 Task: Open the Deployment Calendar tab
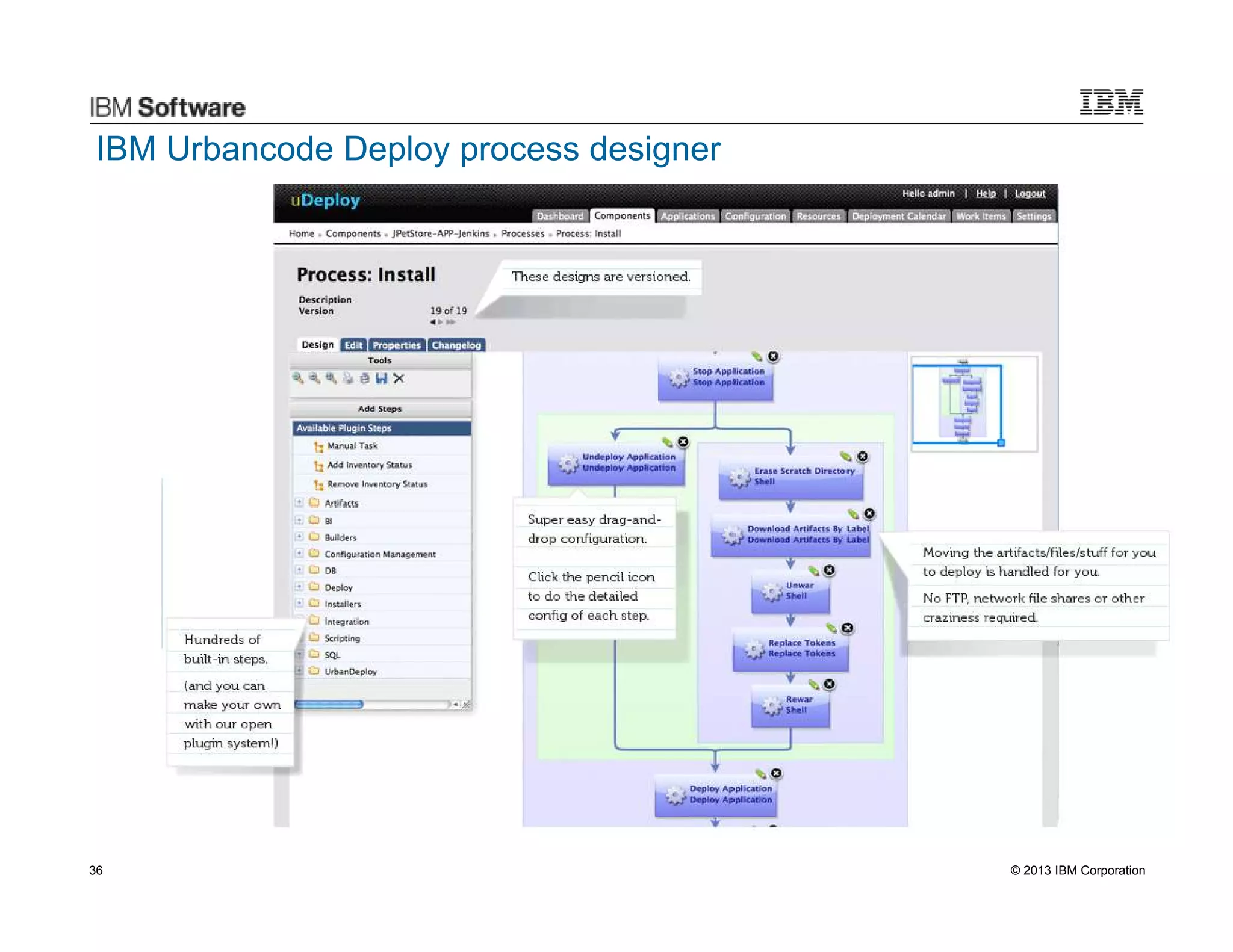899,216
